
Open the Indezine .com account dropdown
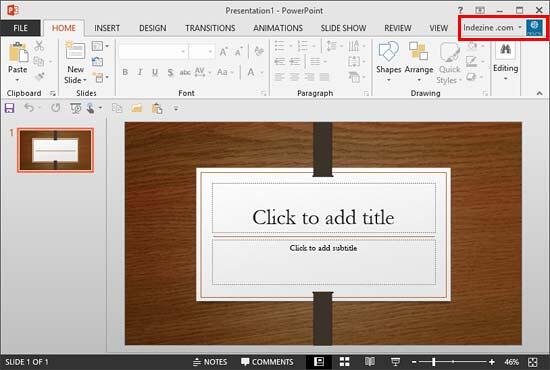[492, 28]
